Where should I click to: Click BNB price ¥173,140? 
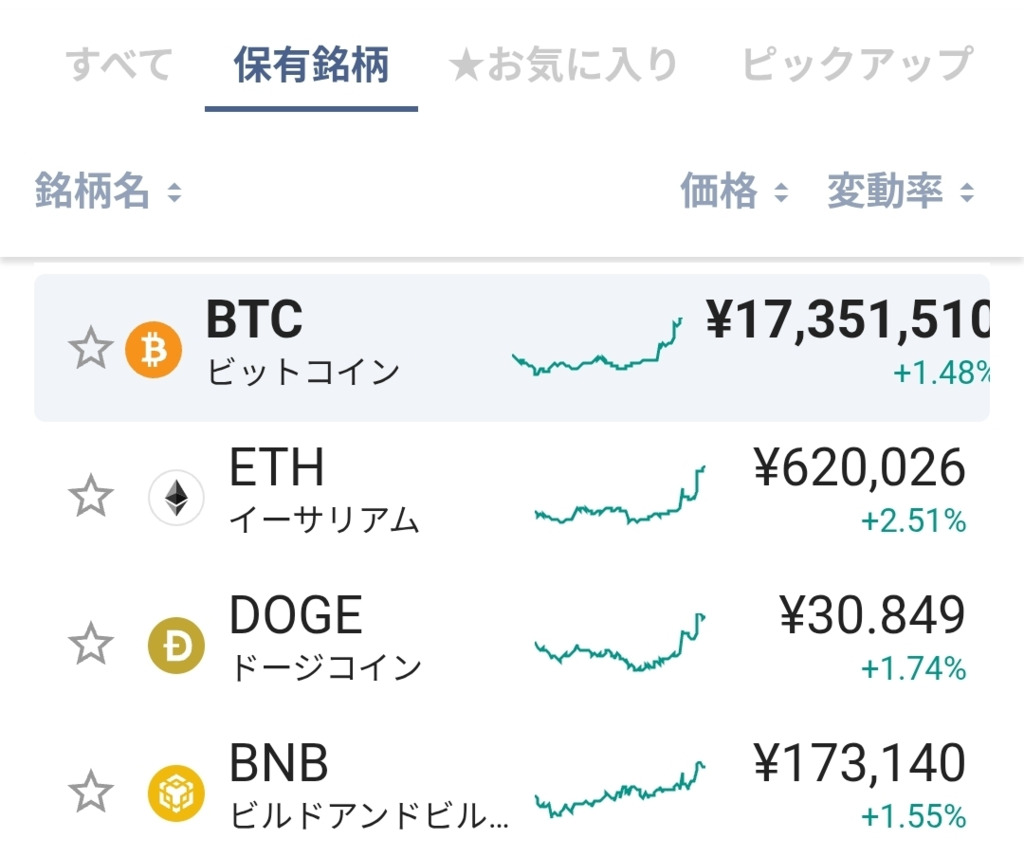[x=859, y=765]
